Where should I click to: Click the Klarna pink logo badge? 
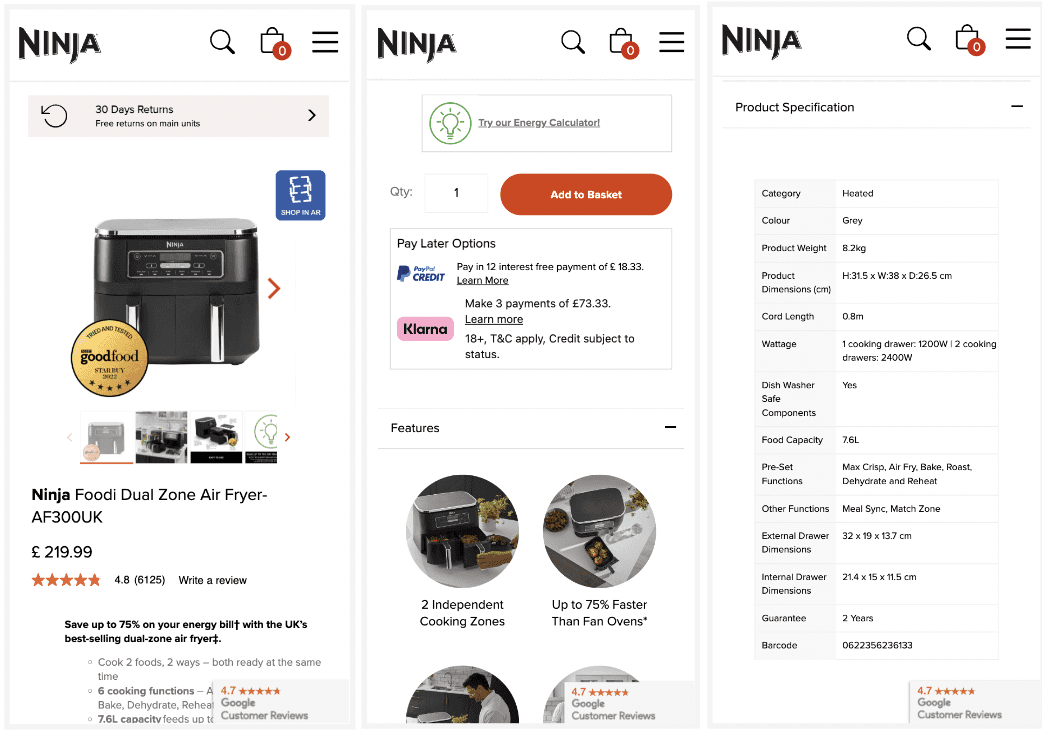425,329
